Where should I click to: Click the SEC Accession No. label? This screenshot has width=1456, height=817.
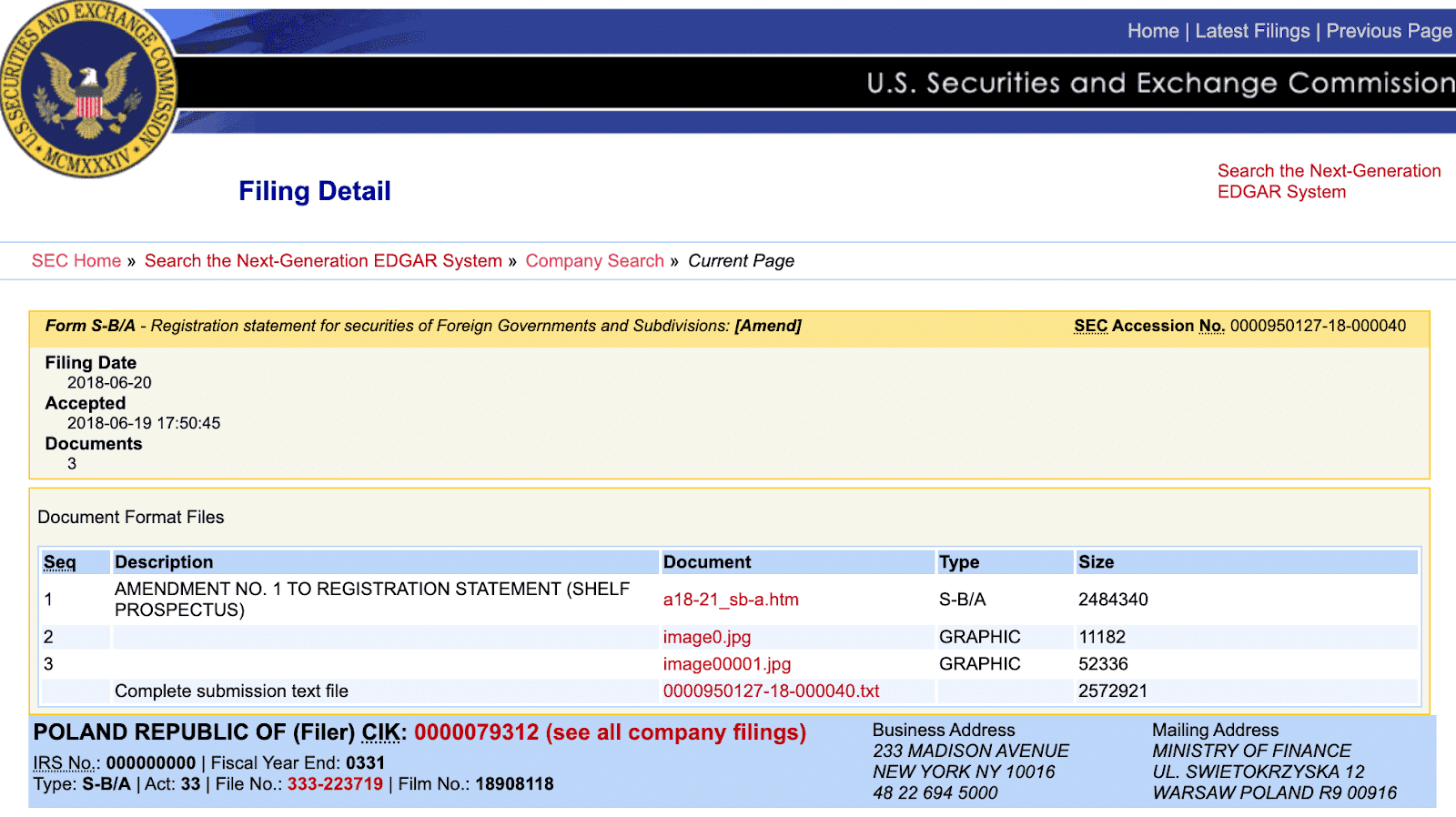(x=1148, y=326)
